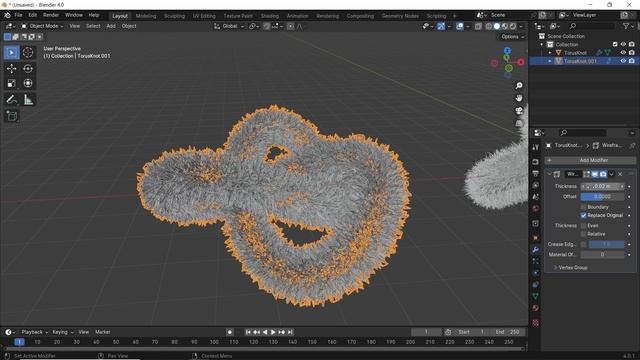Click the Add Modifier button

(590, 160)
